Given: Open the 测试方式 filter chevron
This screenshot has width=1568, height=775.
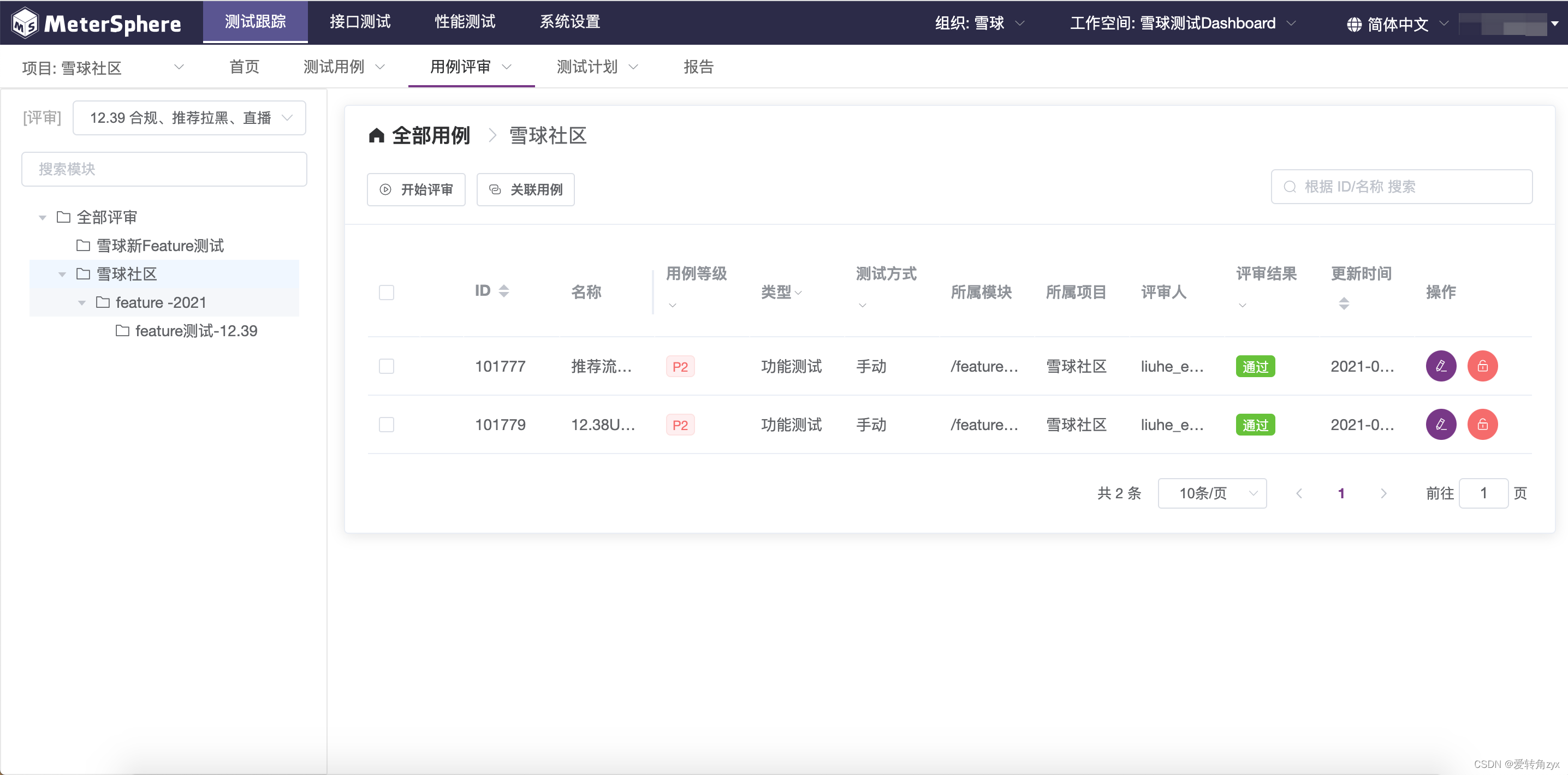Looking at the screenshot, I should point(863,306).
